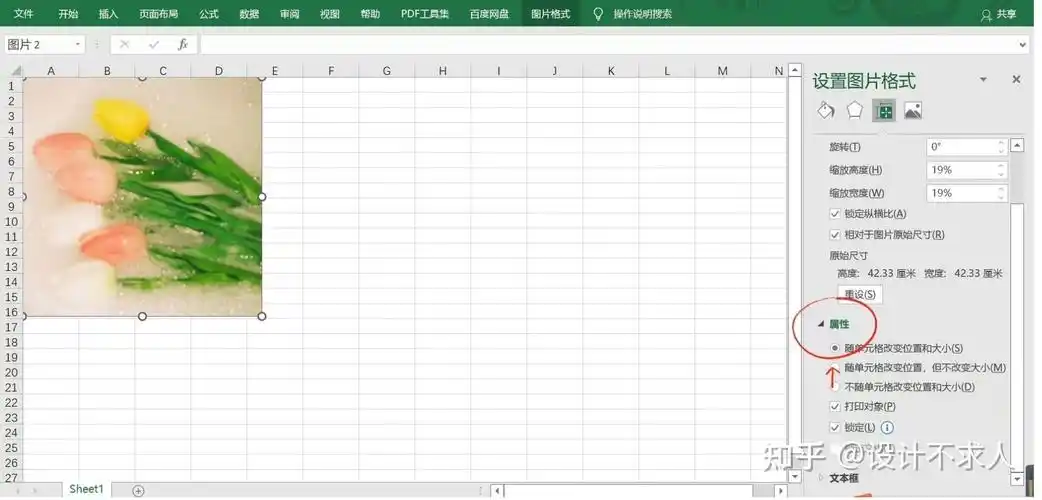Open the Effects pentagon tab icon

[855, 110]
